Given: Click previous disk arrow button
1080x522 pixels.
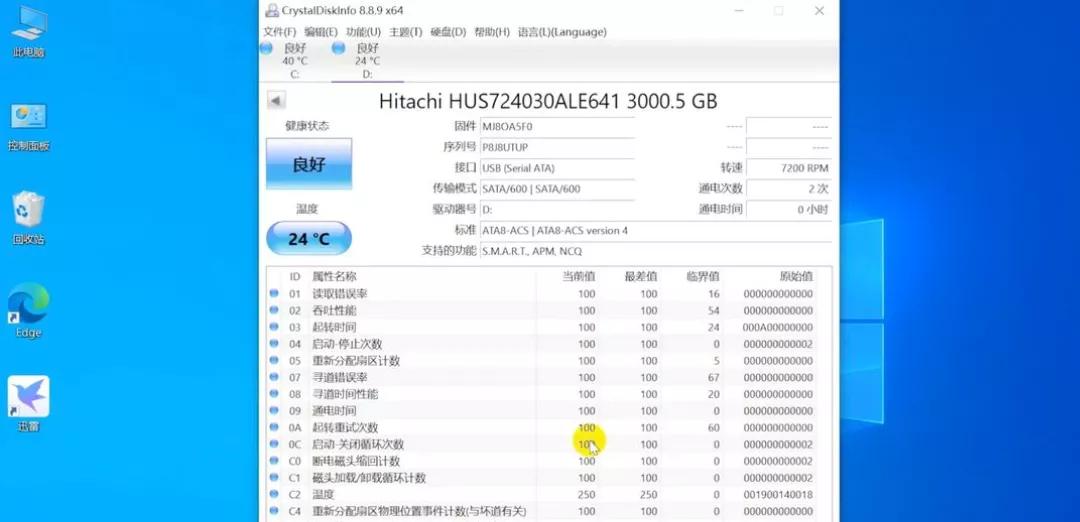Looking at the screenshot, I should click(x=276, y=101).
